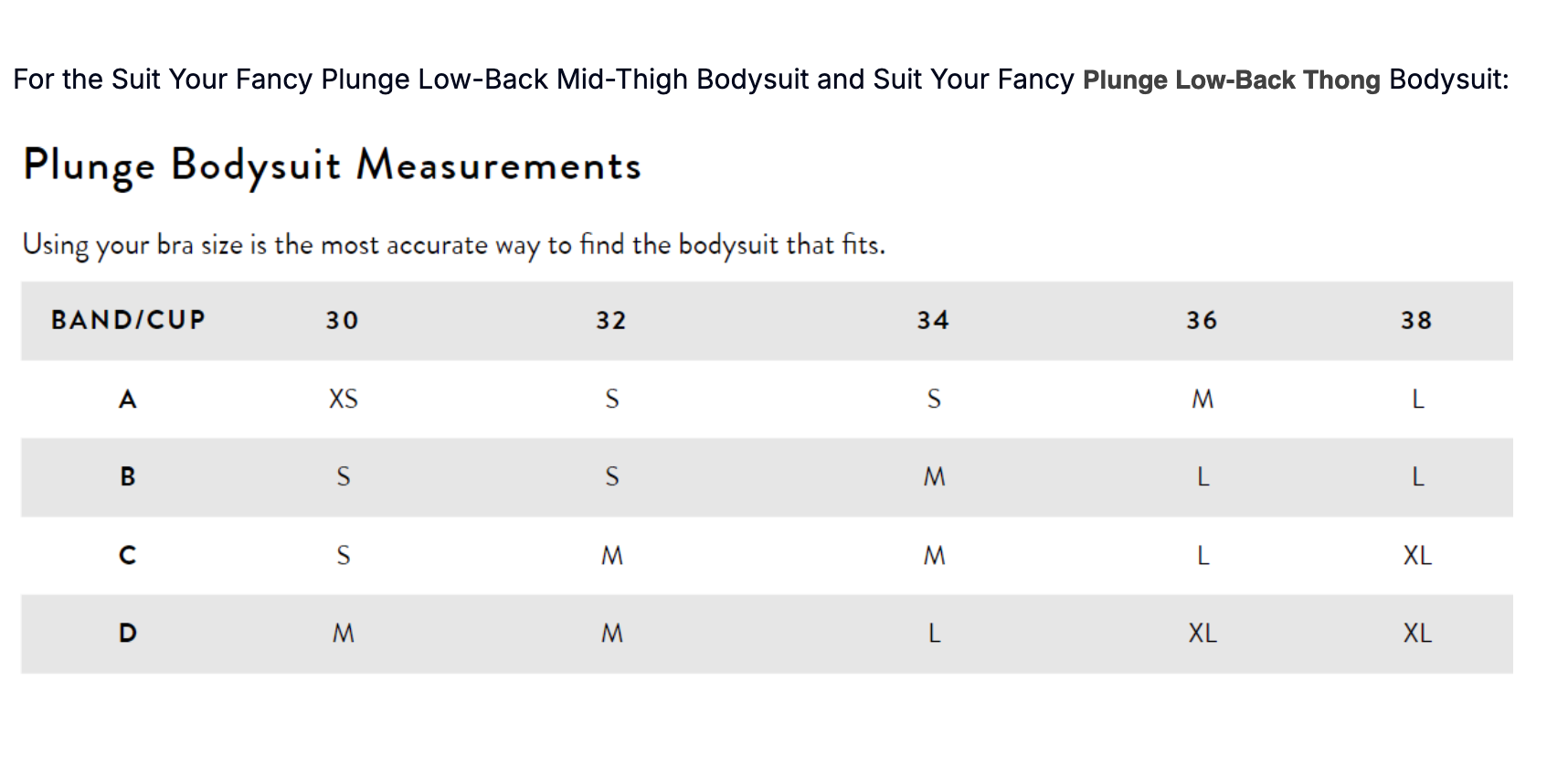The image size is (1568, 768).
Task: Click the cup C row label
Action: pos(128,555)
